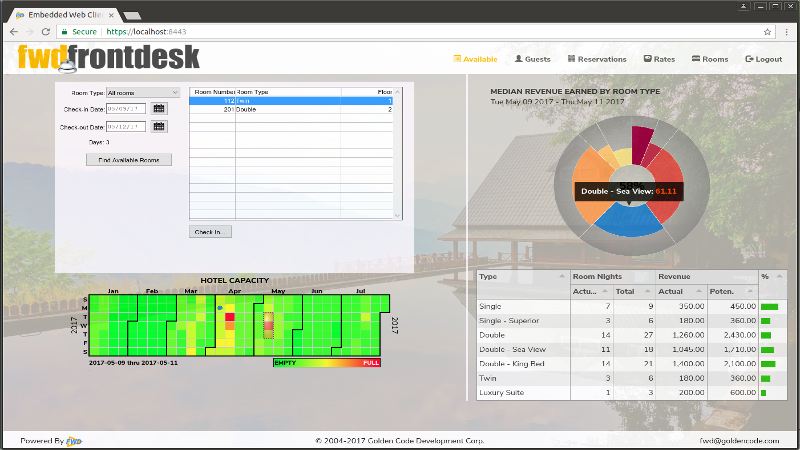Click the Revenue column group header
Viewport: 800px width, 450px height.
coord(707,277)
